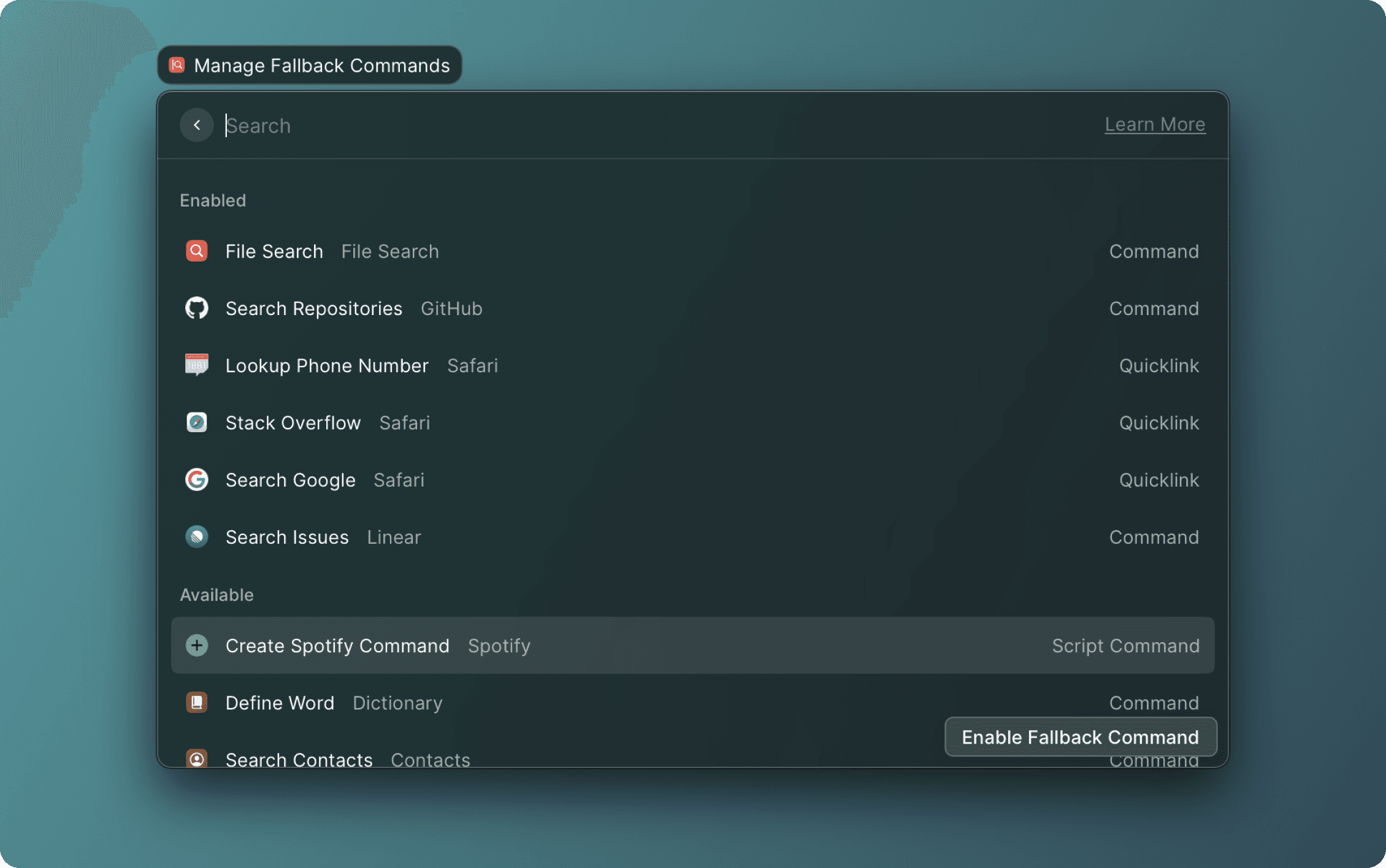Select the Search Issues Linear entry

[552, 537]
